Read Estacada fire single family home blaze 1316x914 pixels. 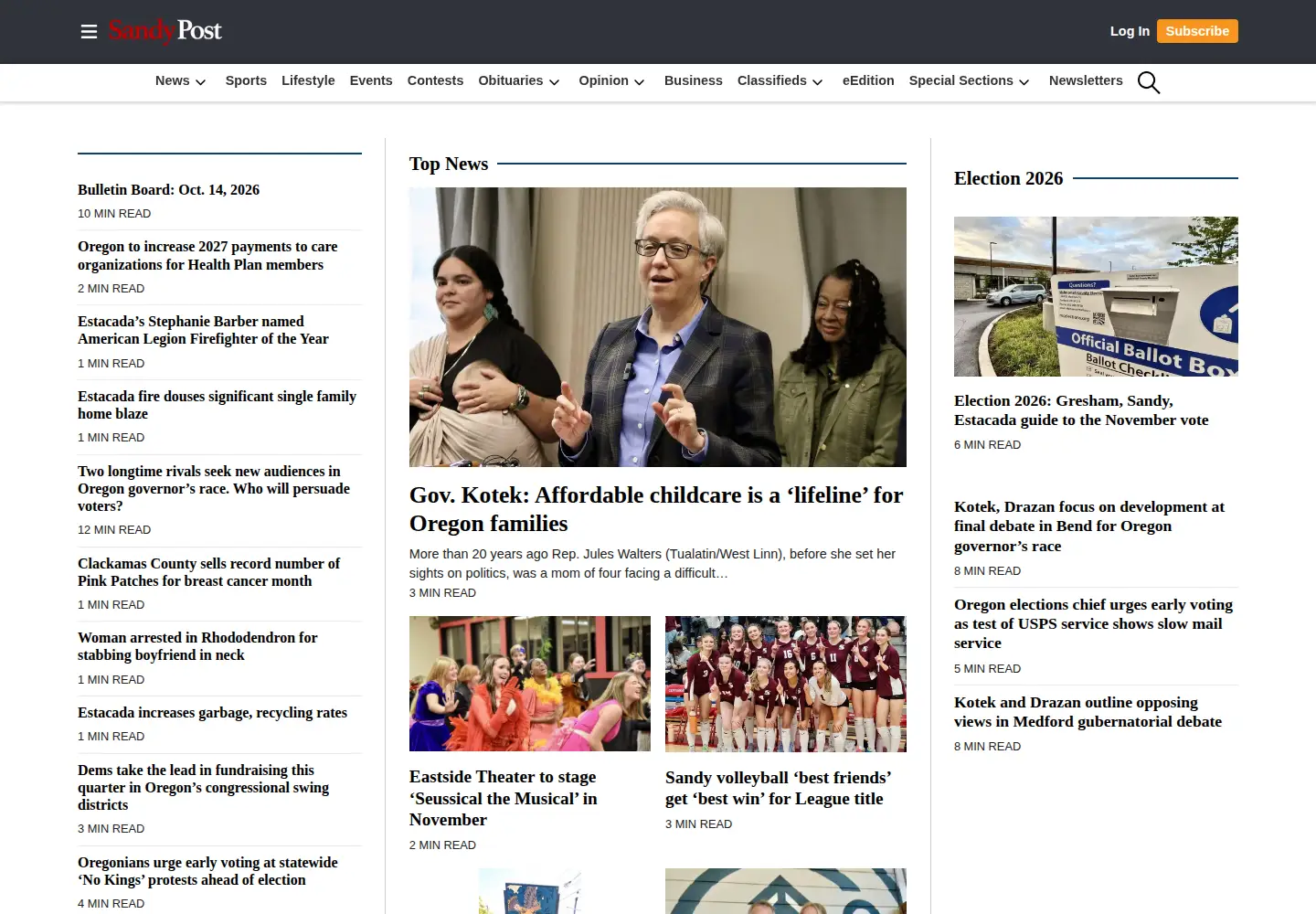tap(217, 405)
